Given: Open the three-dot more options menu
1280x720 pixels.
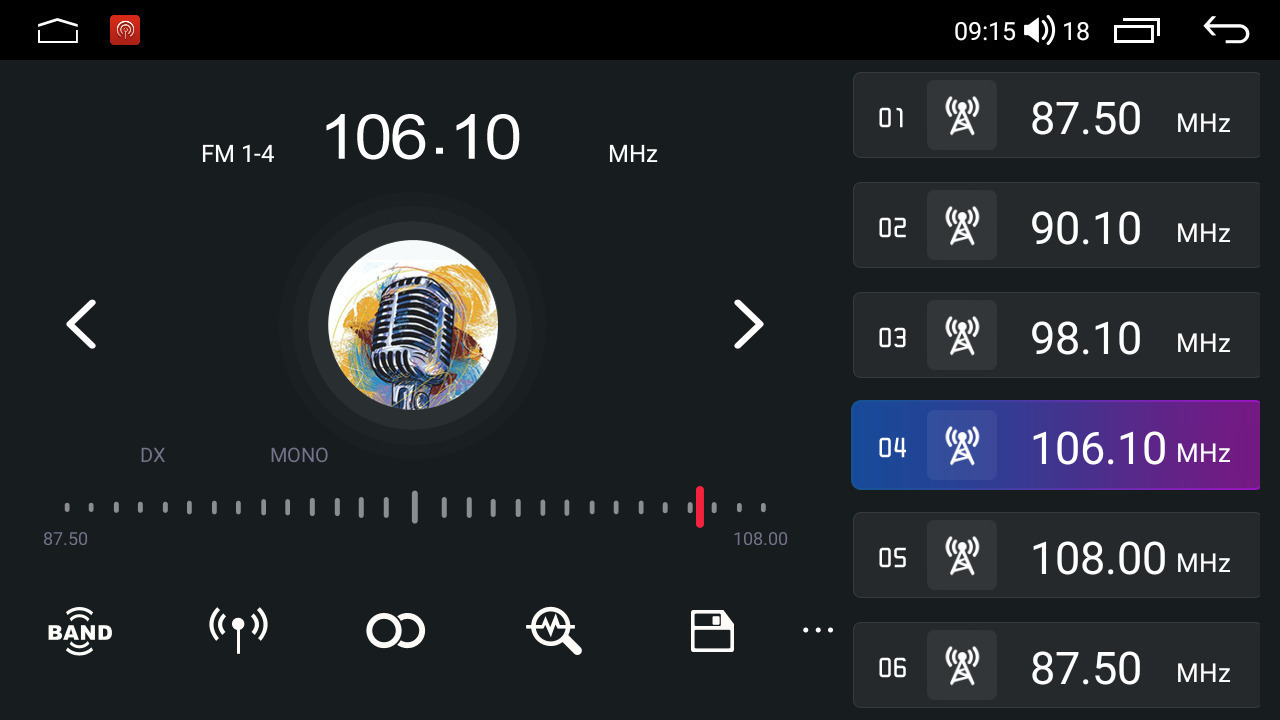Looking at the screenshot, I should (817, 630).
